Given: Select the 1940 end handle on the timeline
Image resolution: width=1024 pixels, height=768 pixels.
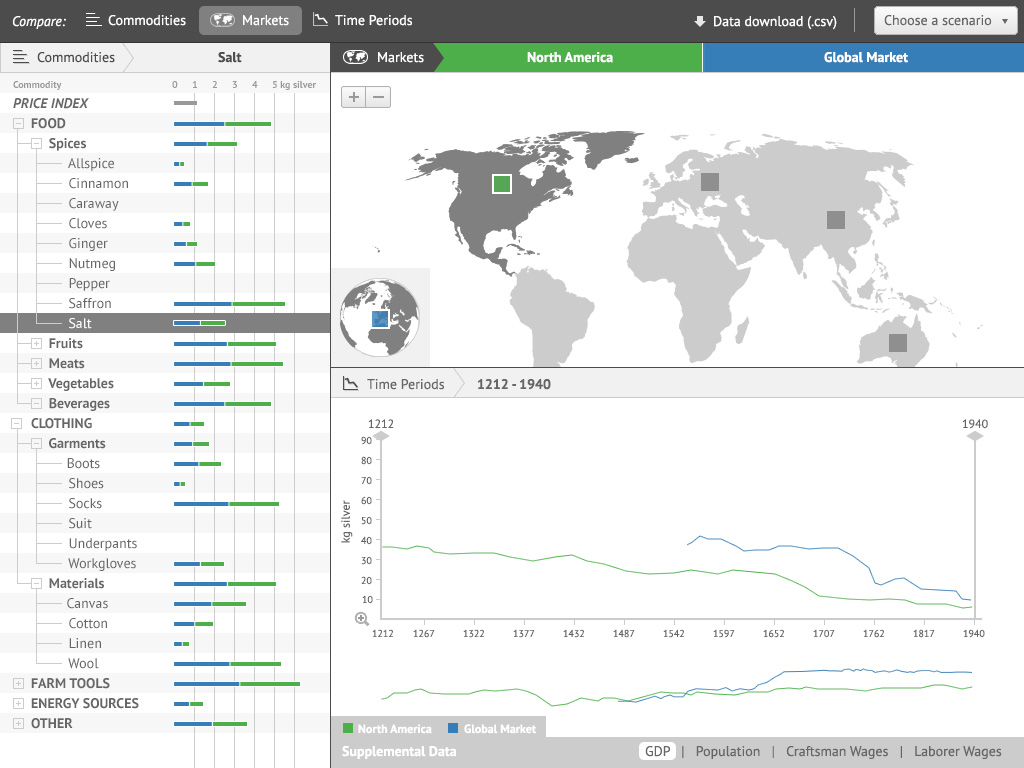Looking at the screenshot, I should tap(973, 436).
